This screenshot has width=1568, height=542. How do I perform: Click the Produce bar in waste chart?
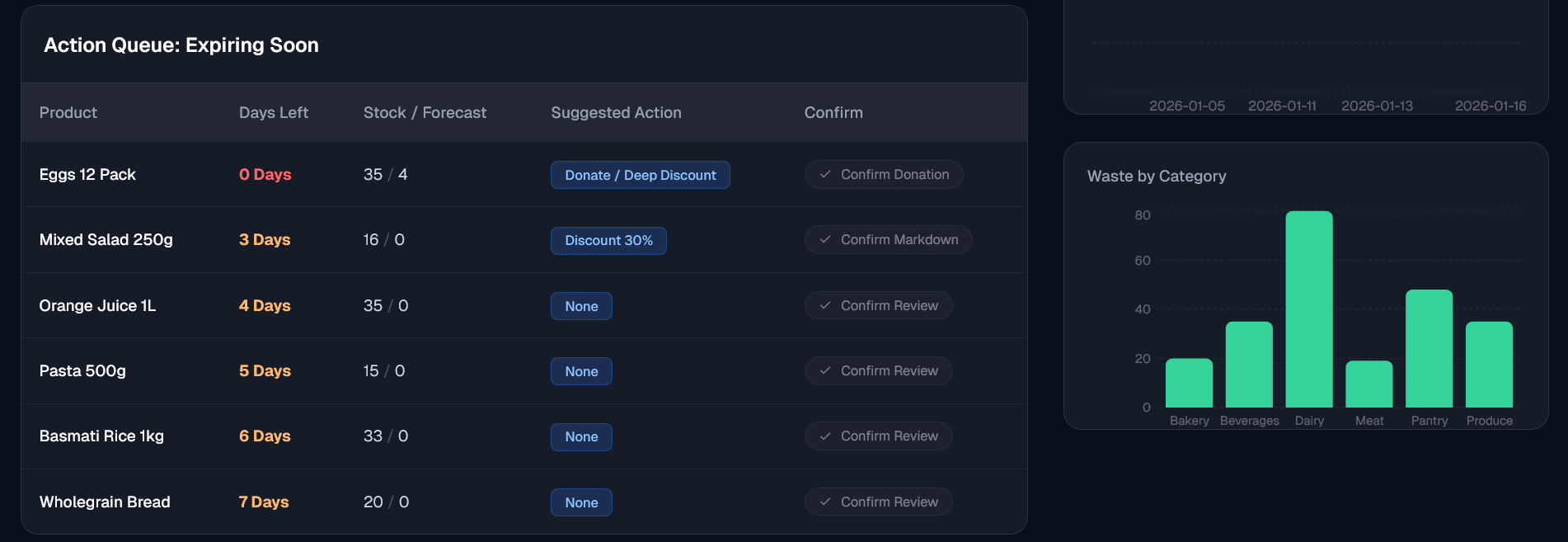1489,365
